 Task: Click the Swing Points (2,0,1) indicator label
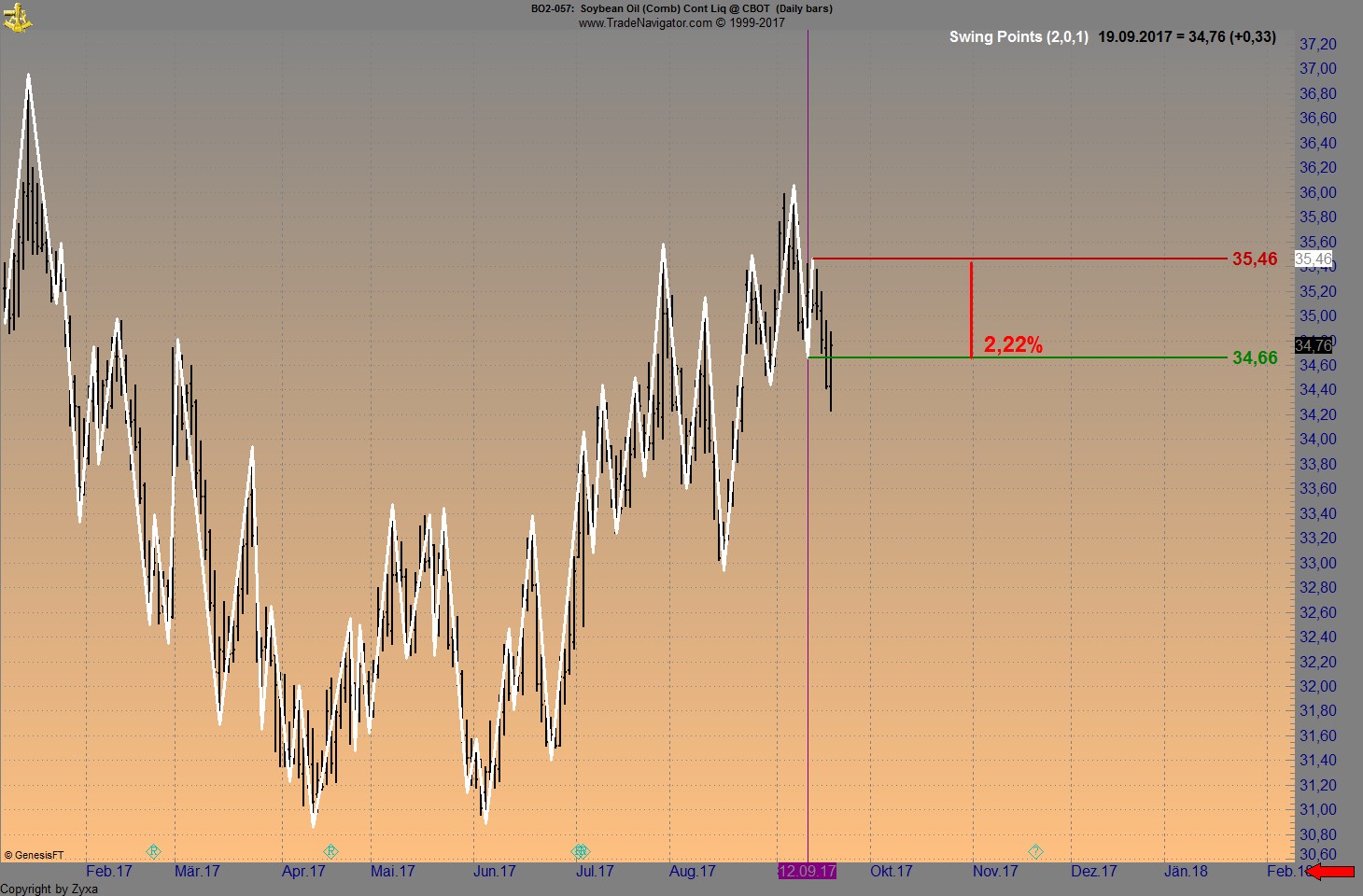[x=1017, y=37]
